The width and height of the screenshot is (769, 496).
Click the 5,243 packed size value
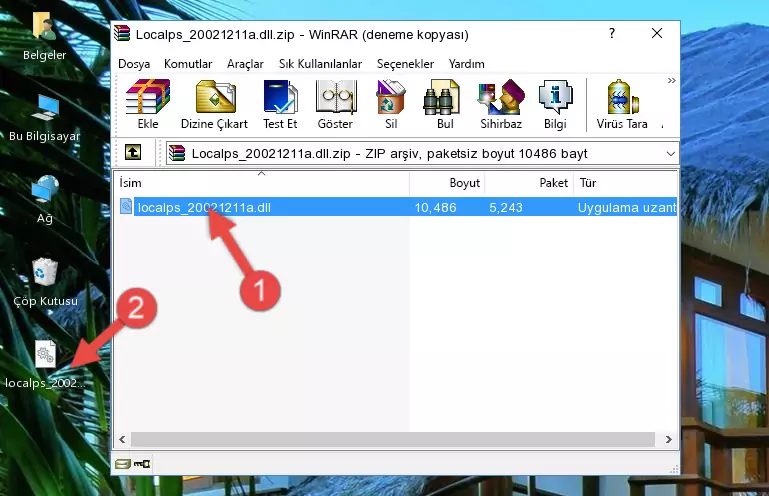click(x=506, y=208)
